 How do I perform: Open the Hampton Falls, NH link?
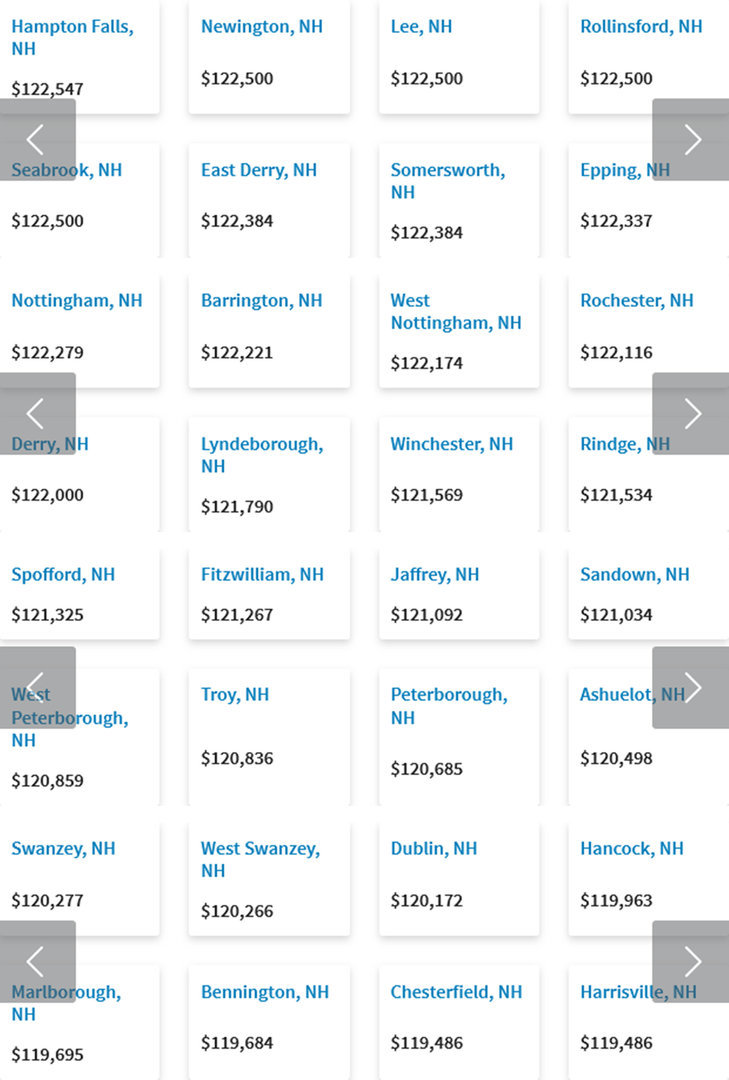(72, 37)
